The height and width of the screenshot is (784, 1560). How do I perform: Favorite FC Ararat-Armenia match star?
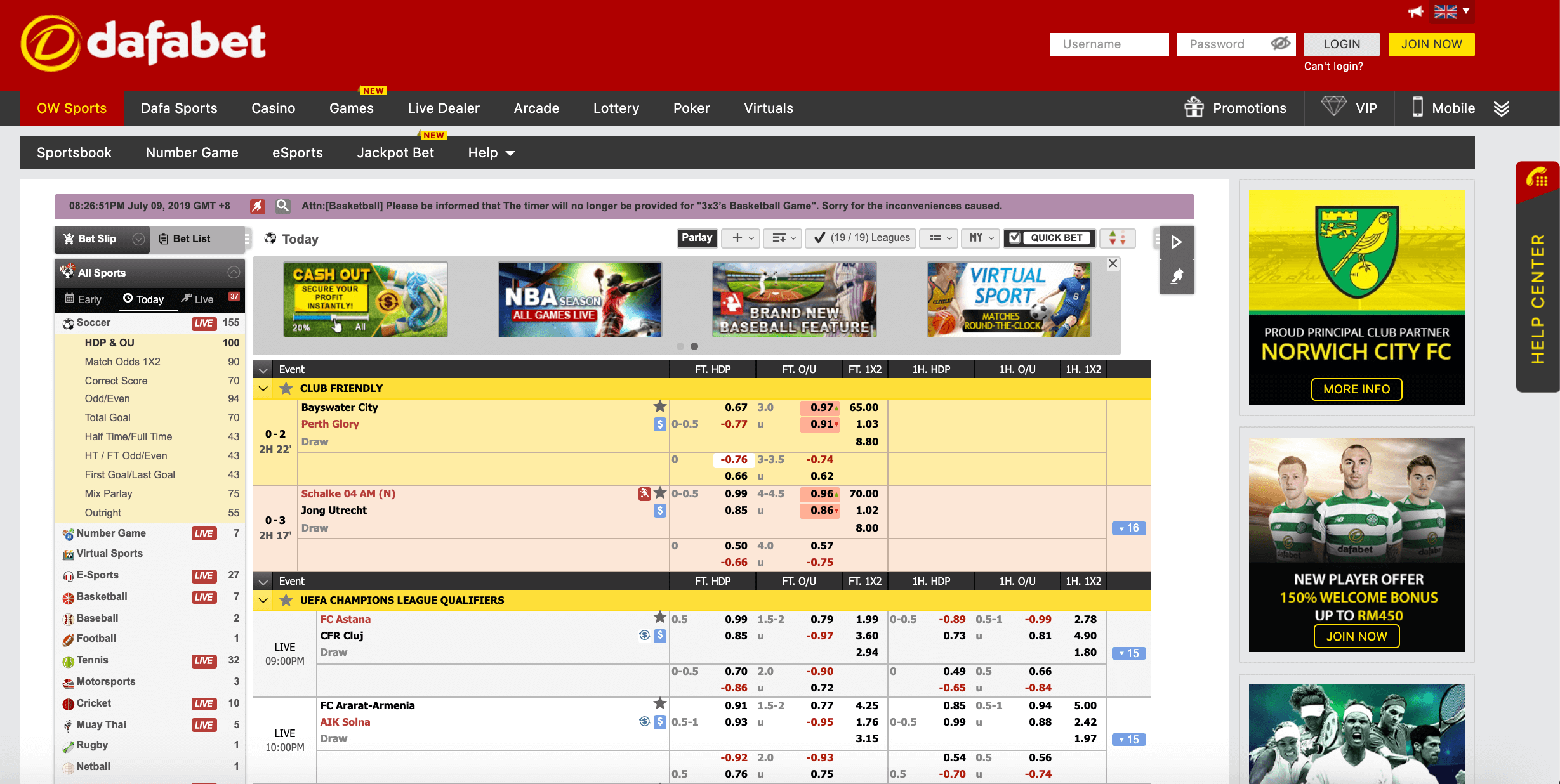(x=660, y=703)
